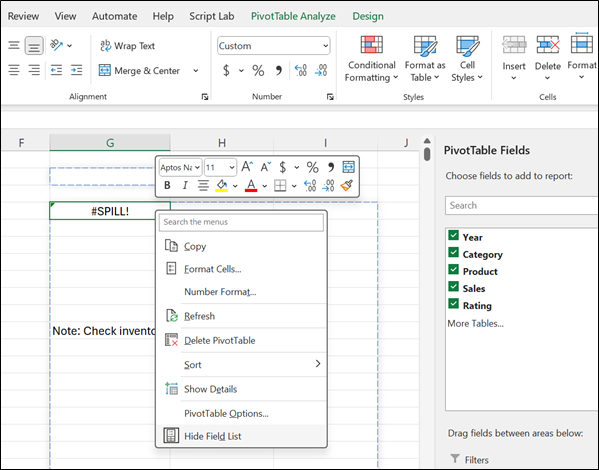This screenshot has width=599, height=470.
Task: Click the Conditional Formatting icon
Action: tap(371, 44)
